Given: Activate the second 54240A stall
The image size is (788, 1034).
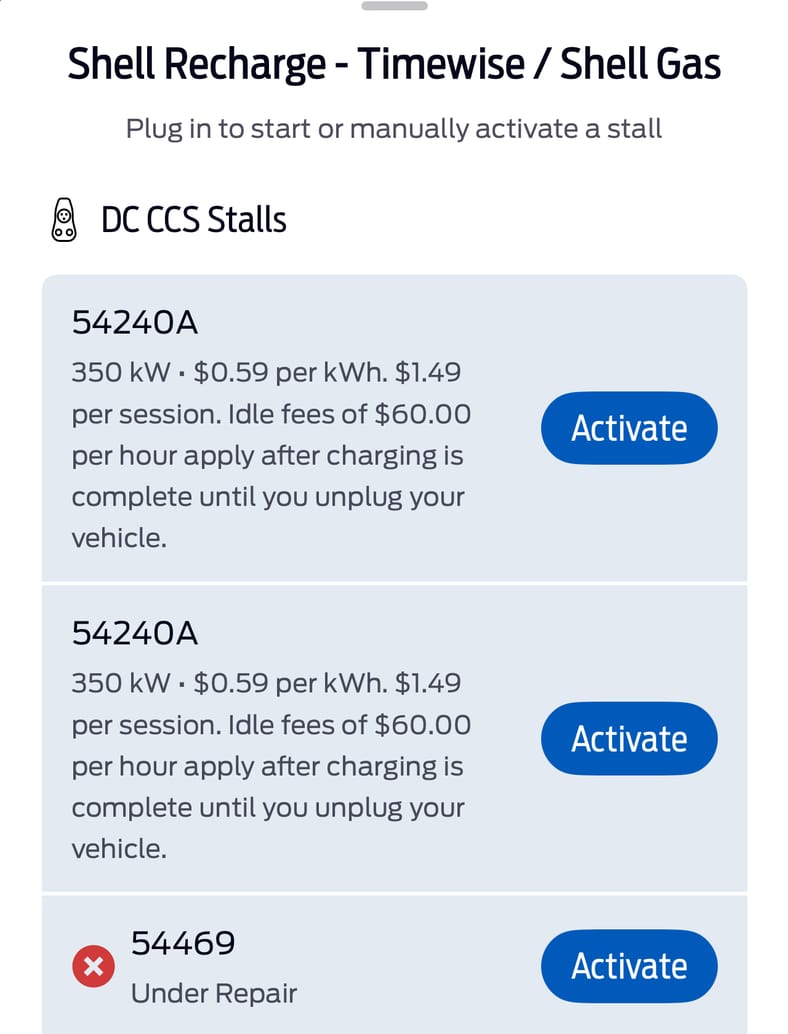Looking at the screenshot, I should [628, 738].
